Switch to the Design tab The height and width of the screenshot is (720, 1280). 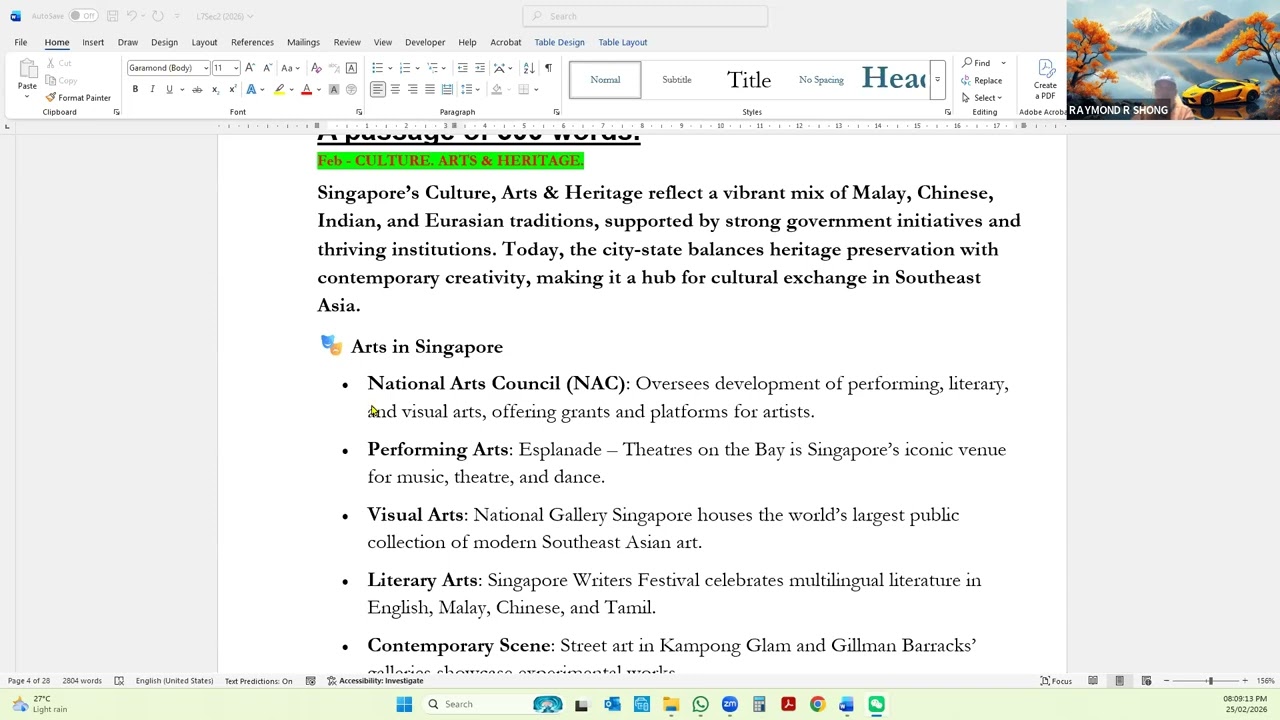tap(164, 42)
